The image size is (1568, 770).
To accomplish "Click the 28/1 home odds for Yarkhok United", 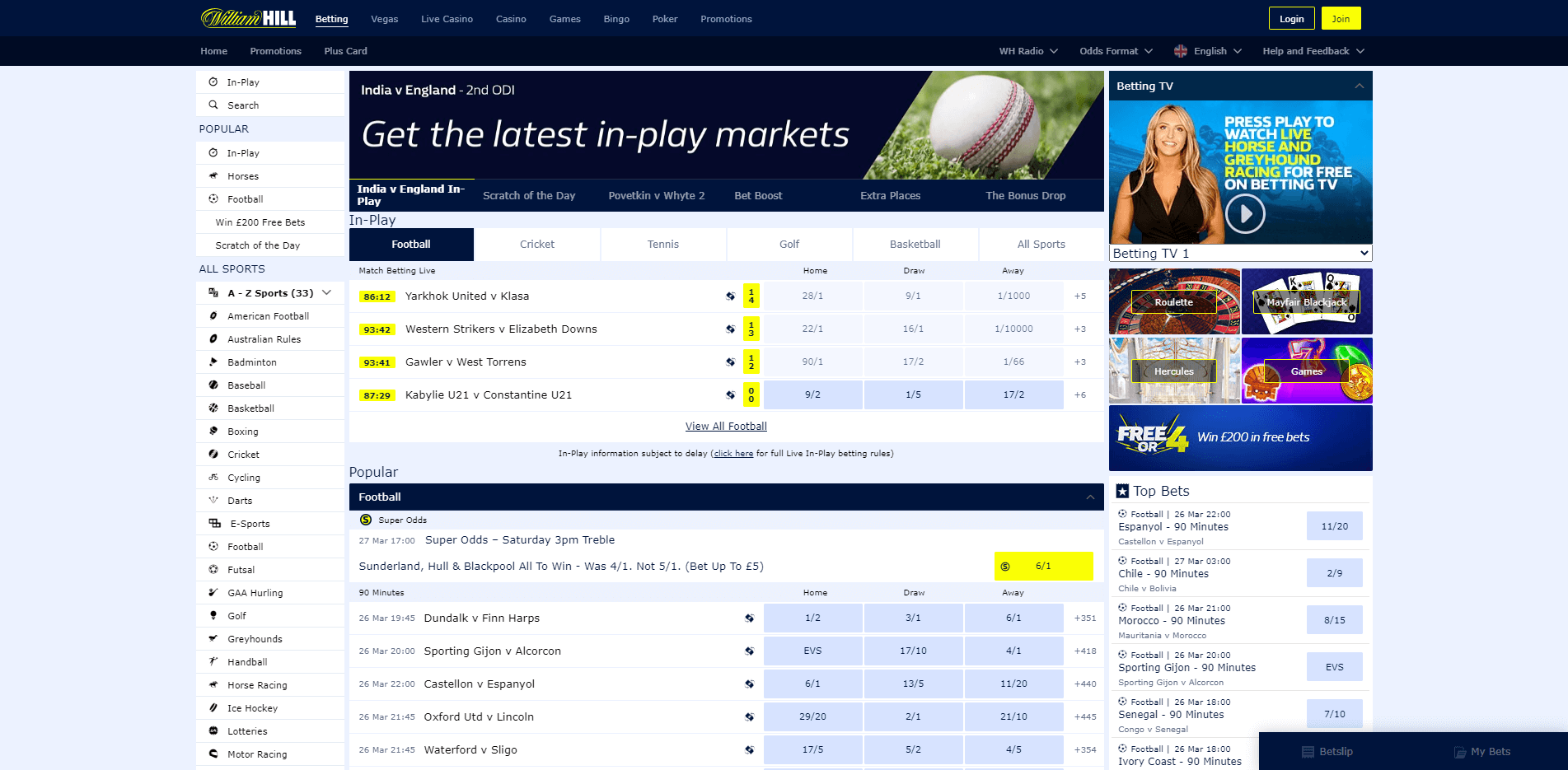I will tap(812, 296).
